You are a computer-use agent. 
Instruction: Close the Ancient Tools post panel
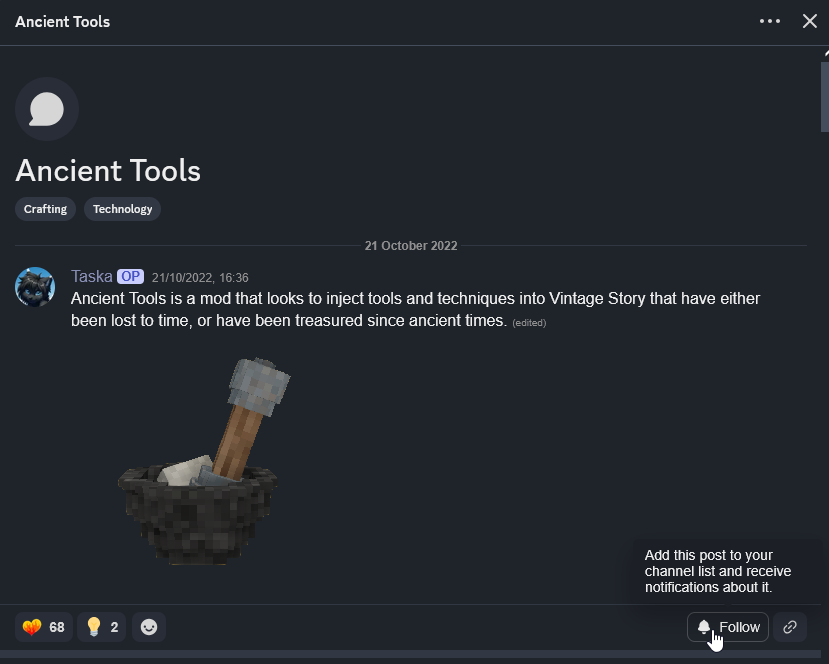click(x=809, y=21)
